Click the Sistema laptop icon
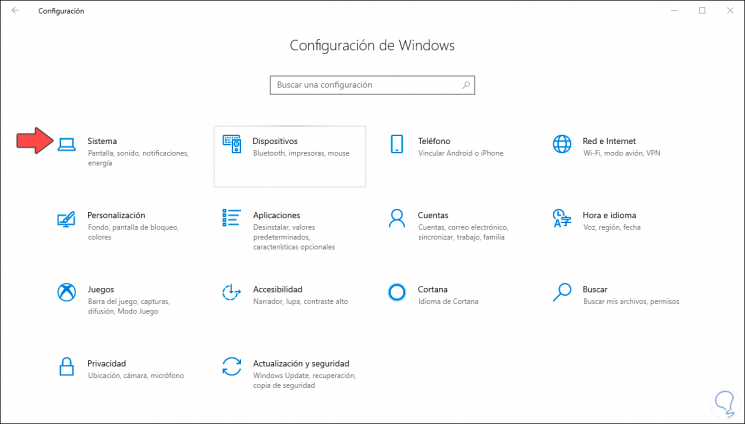This screenshot has width=745, height=424. 67,144
